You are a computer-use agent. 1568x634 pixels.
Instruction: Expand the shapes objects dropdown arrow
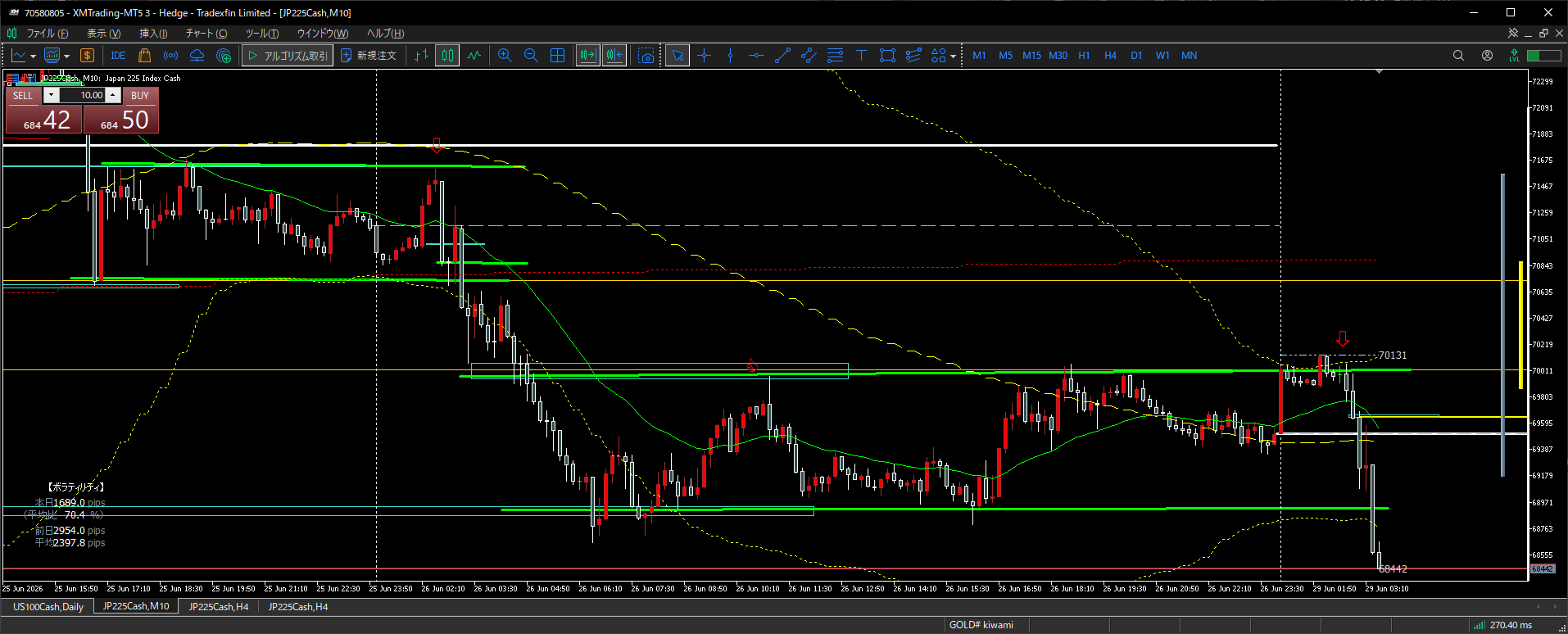pyautogui.click(x=953, y=57)
